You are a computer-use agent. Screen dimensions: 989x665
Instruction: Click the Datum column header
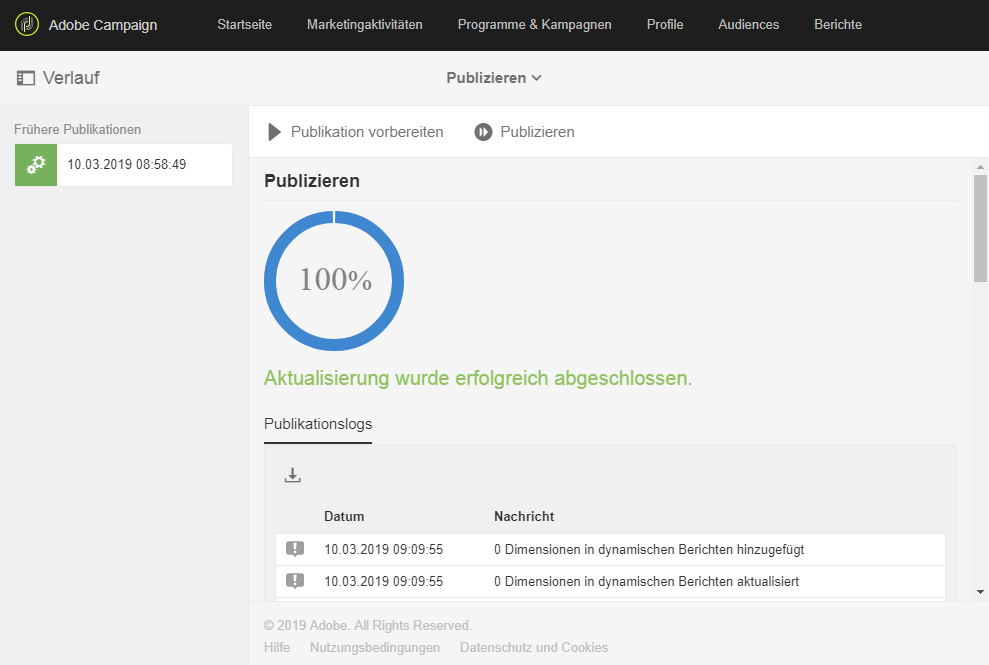click(x=344, y=516)
